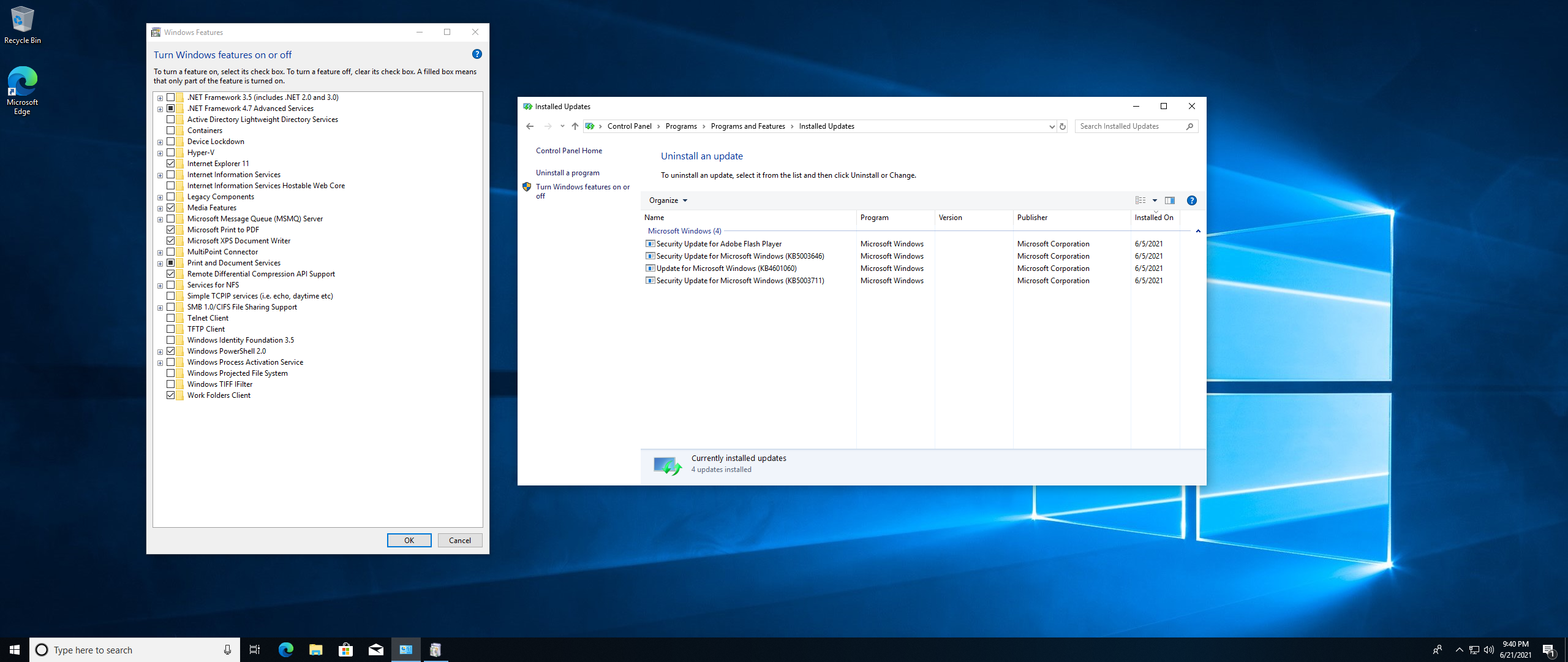Open Mail app from taskbar
1568x662 pixels.
[x=375, y=650]
